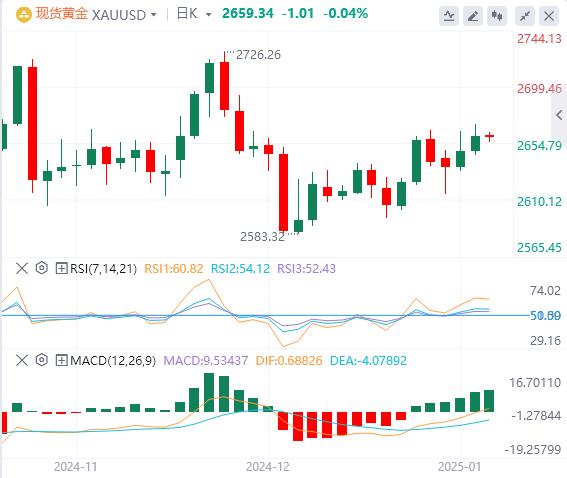
Task: Select the pencil drawing tool icon
Action: [473, 16]
